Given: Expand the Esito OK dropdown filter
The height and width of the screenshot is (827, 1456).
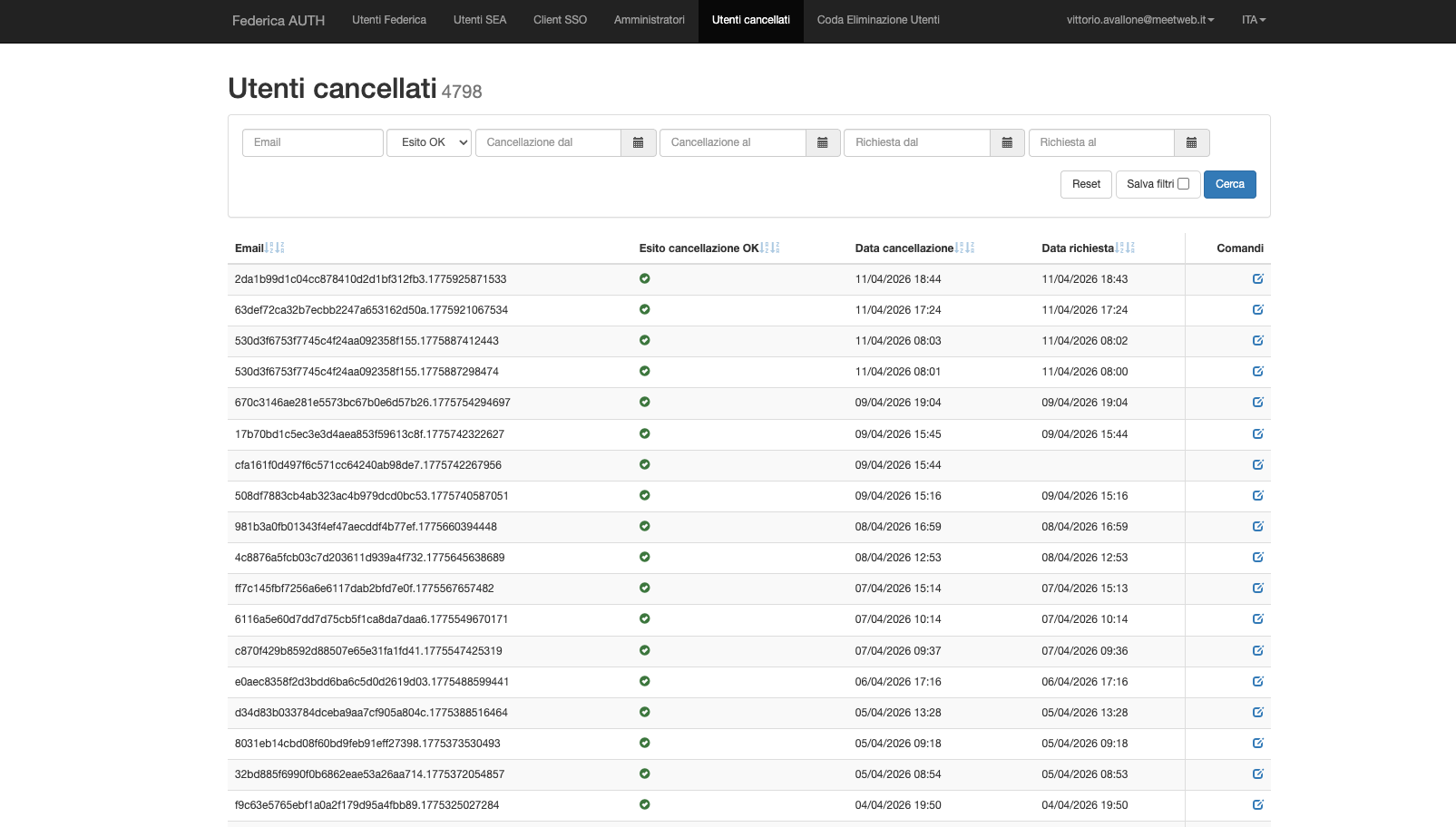Looking at the screenshot, I should click(x=429, y=142).
